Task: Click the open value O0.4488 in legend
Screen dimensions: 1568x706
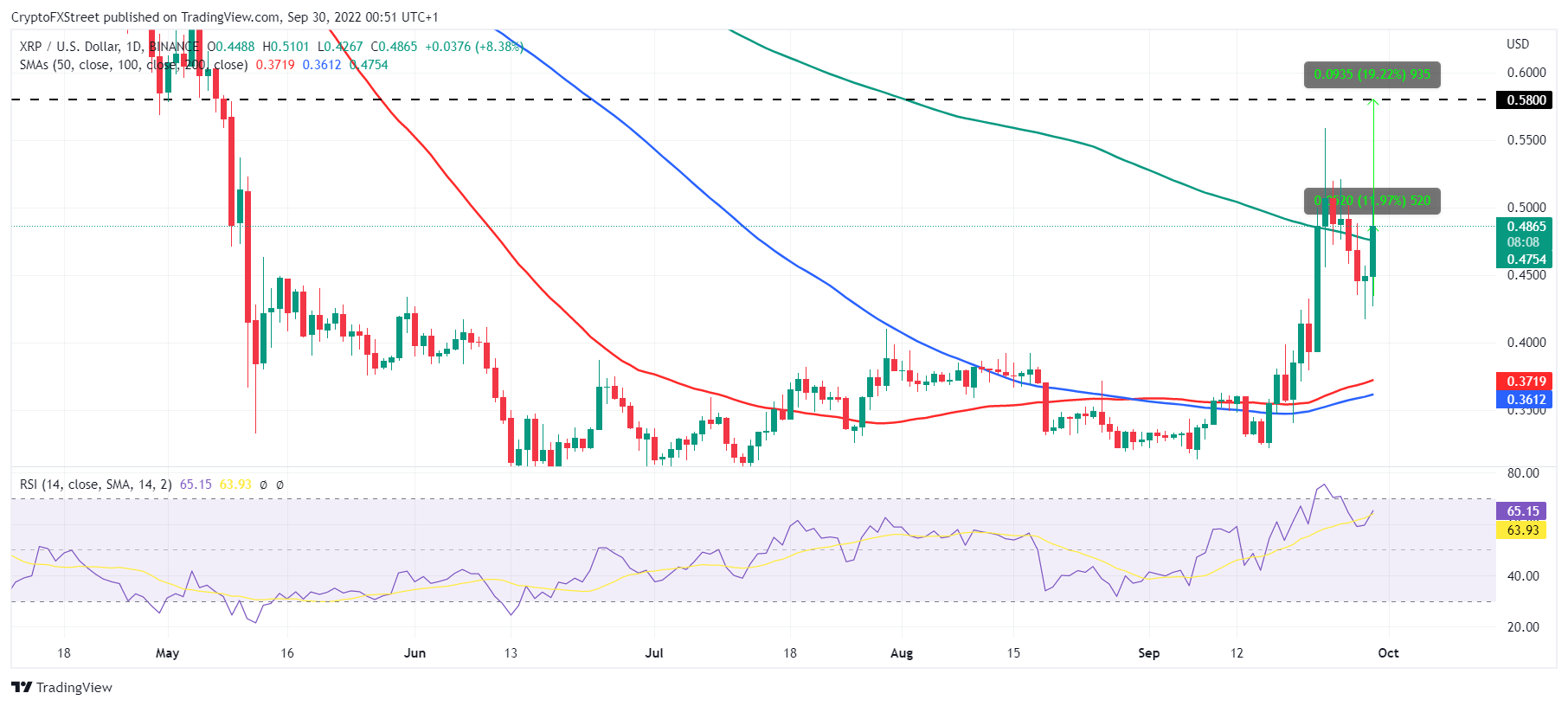Action: point(231,47)
